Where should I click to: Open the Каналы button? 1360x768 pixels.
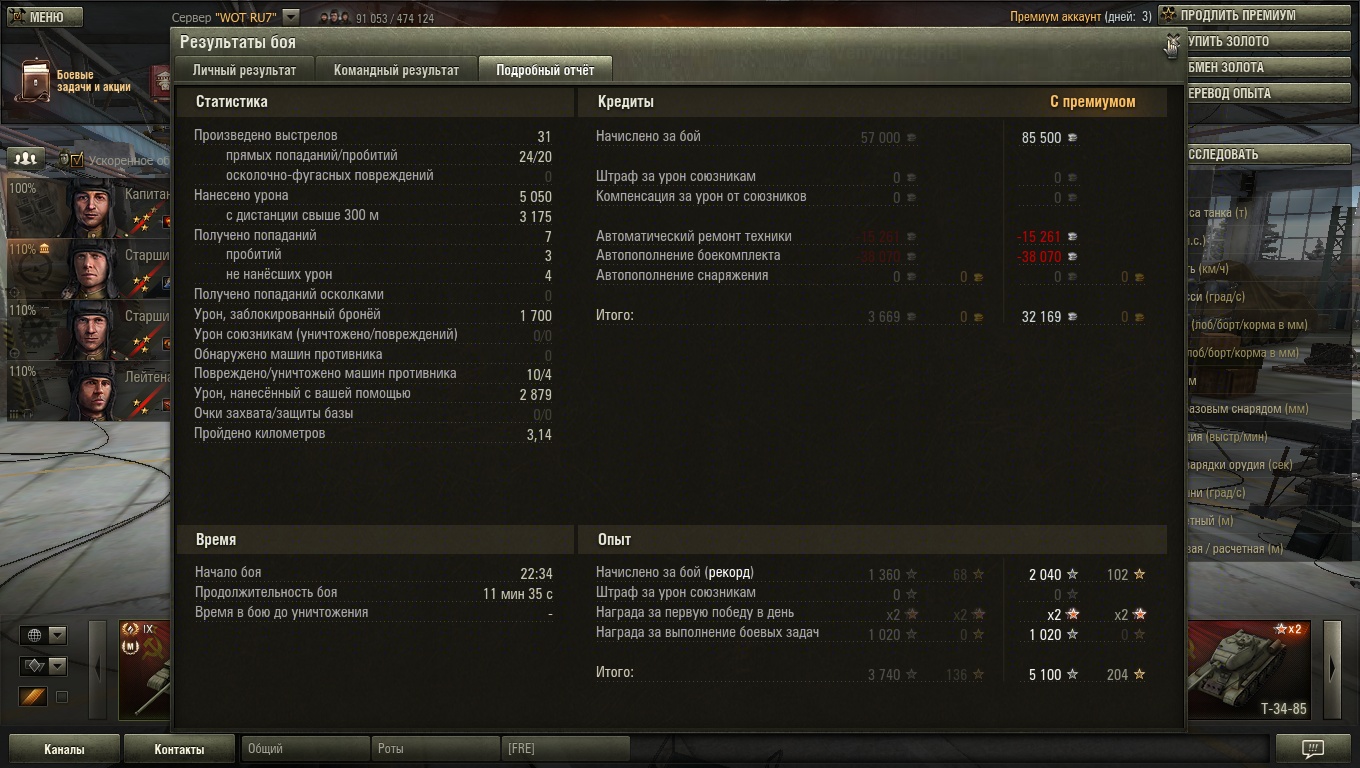click(x=64, y=749)
